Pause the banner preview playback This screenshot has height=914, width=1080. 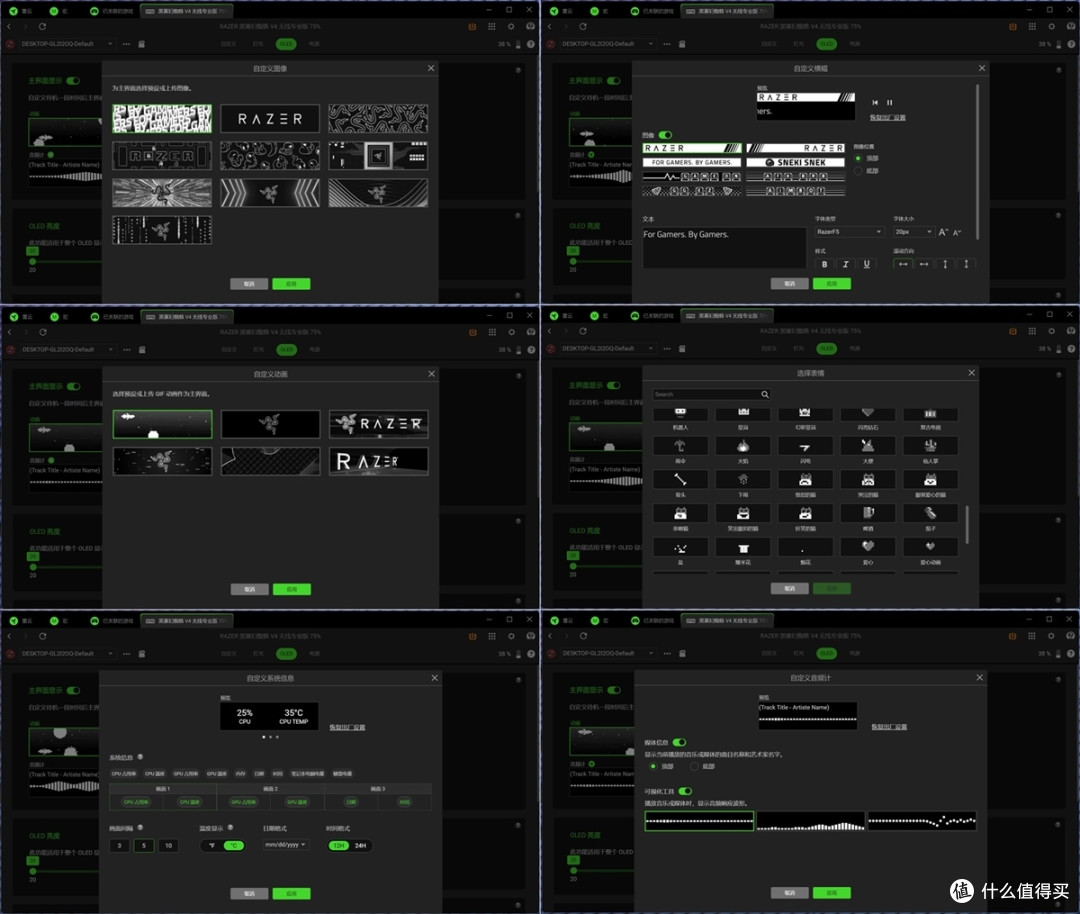889,103
